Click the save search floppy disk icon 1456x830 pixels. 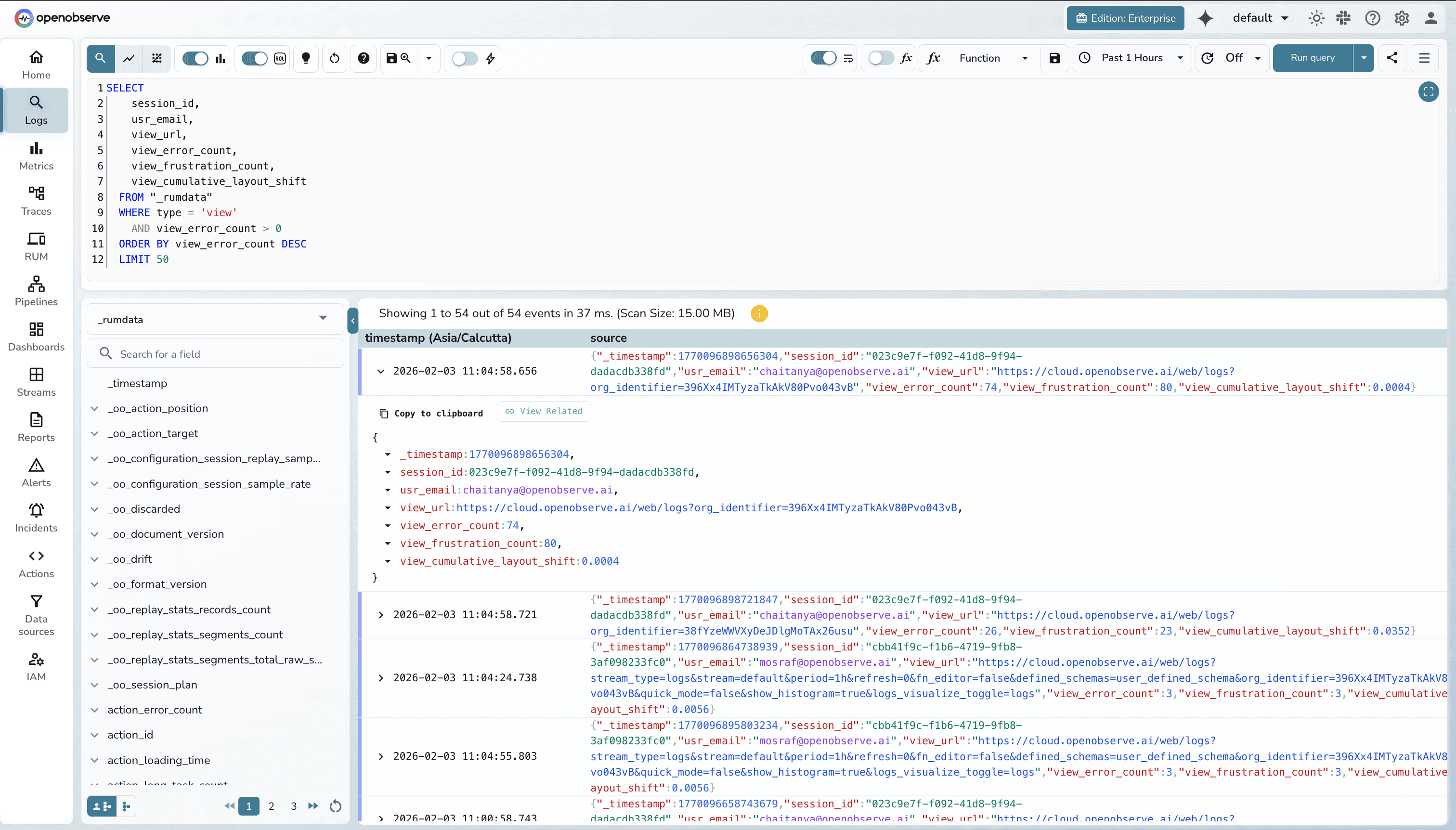pyautogui.click(x=391, y=58)
